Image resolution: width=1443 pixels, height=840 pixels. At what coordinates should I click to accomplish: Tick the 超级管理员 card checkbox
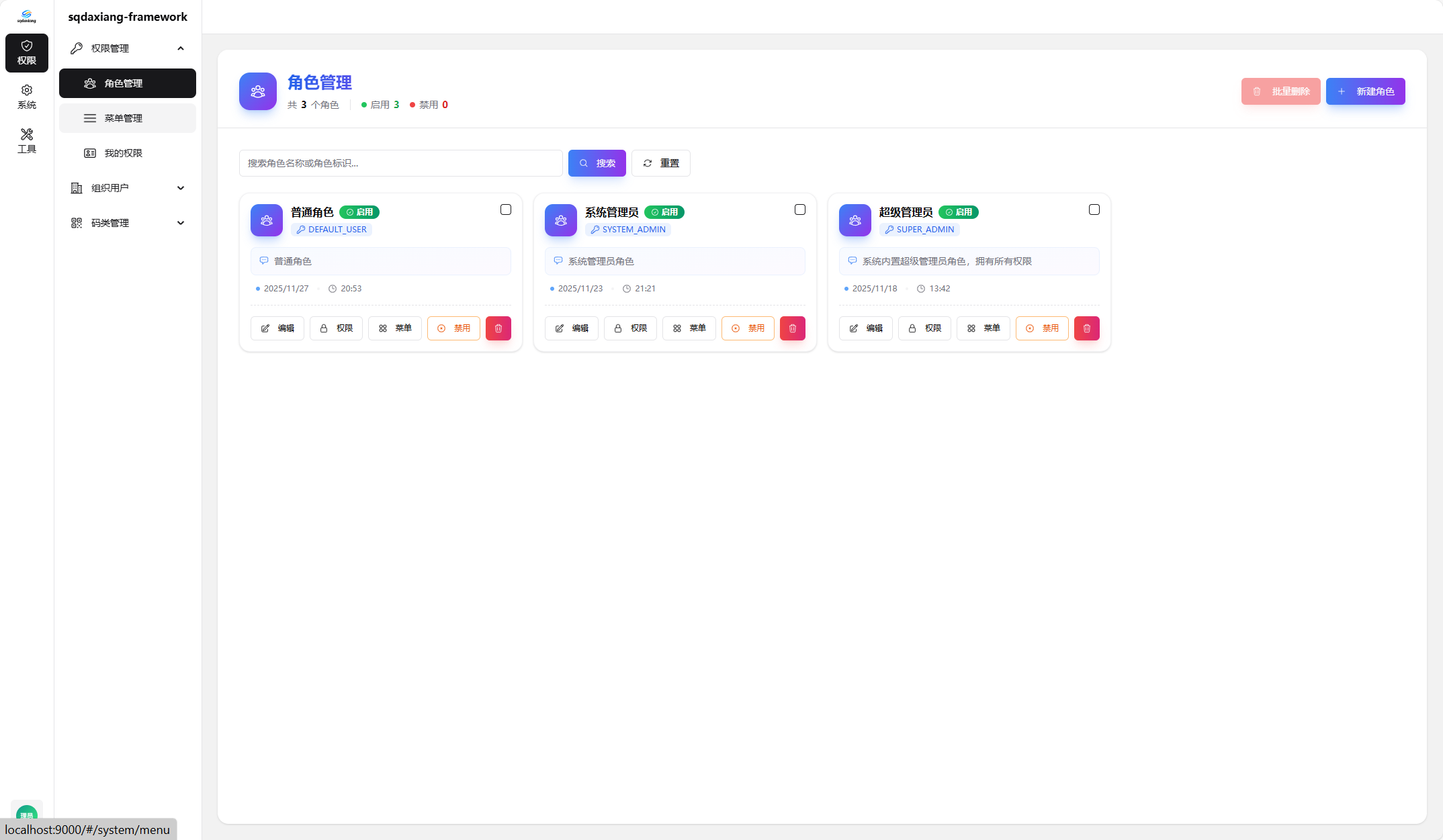(x=1094, y=209)
